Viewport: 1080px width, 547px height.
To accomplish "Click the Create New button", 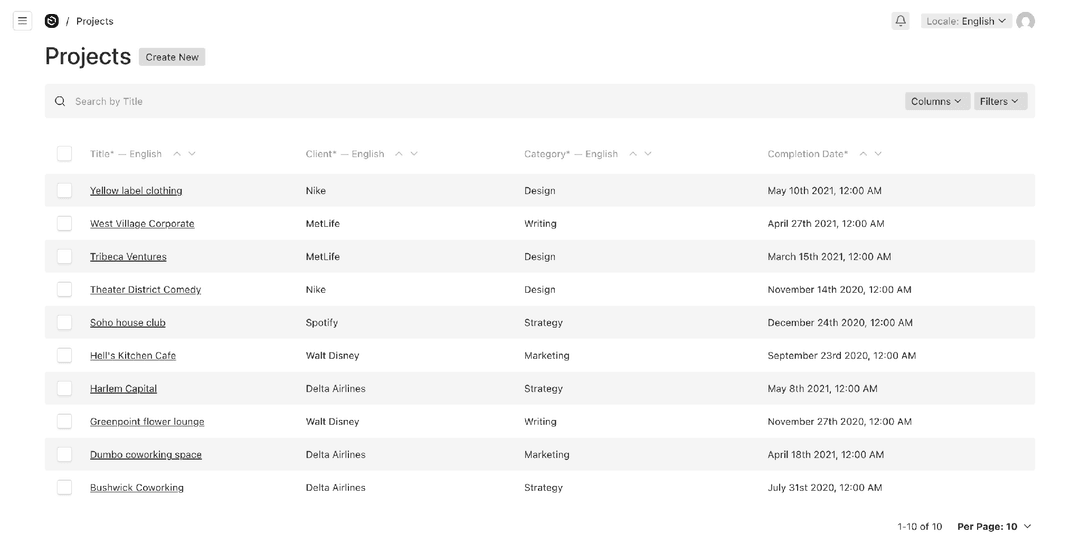I will coord(172,57).
